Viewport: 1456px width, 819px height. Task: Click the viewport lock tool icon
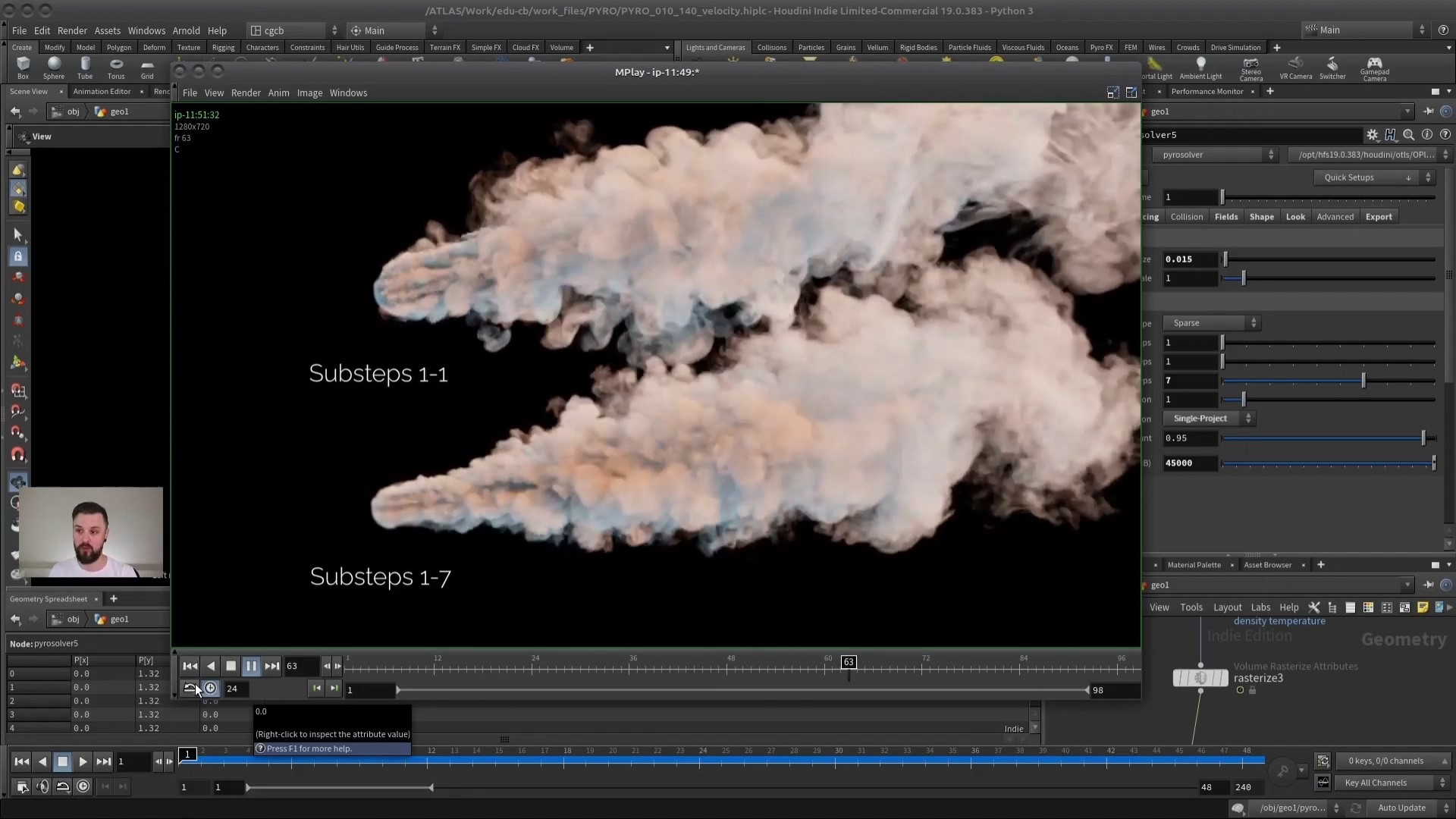tap(18, 257)
